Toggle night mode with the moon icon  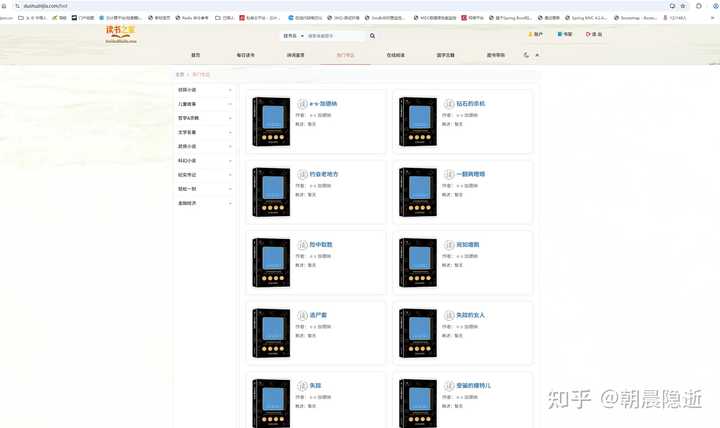526,55
